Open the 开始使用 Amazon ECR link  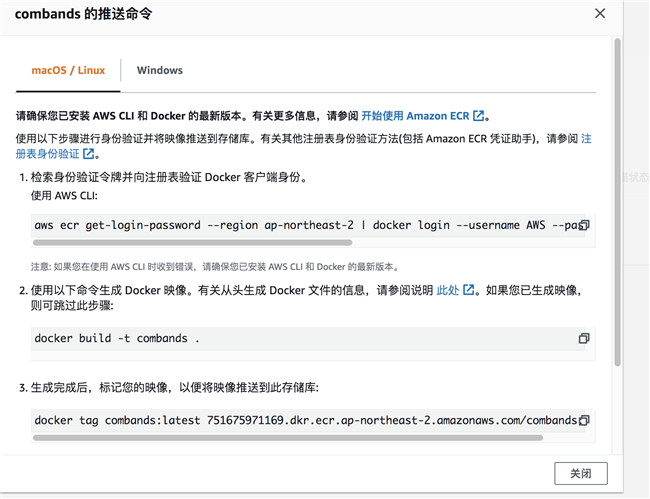422,116
